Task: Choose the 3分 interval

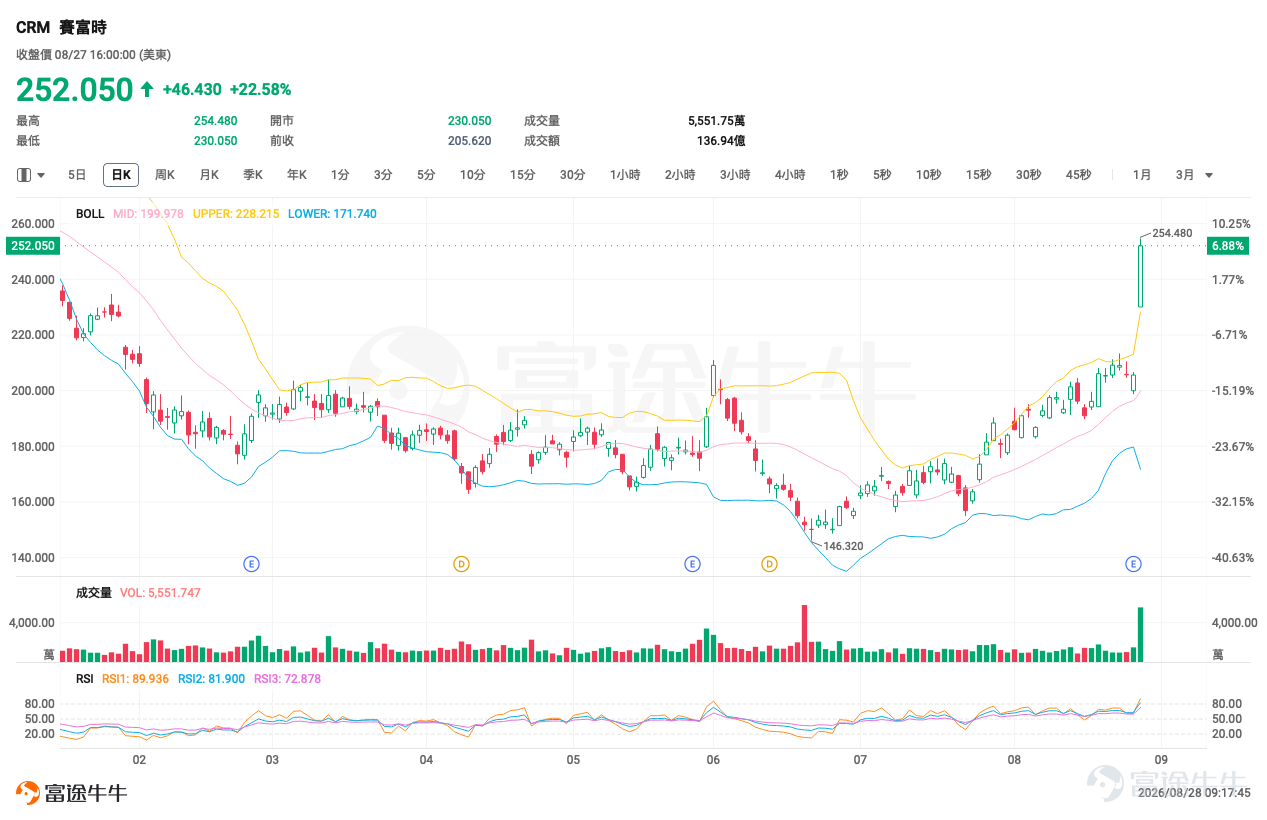Action: point(383,175)
